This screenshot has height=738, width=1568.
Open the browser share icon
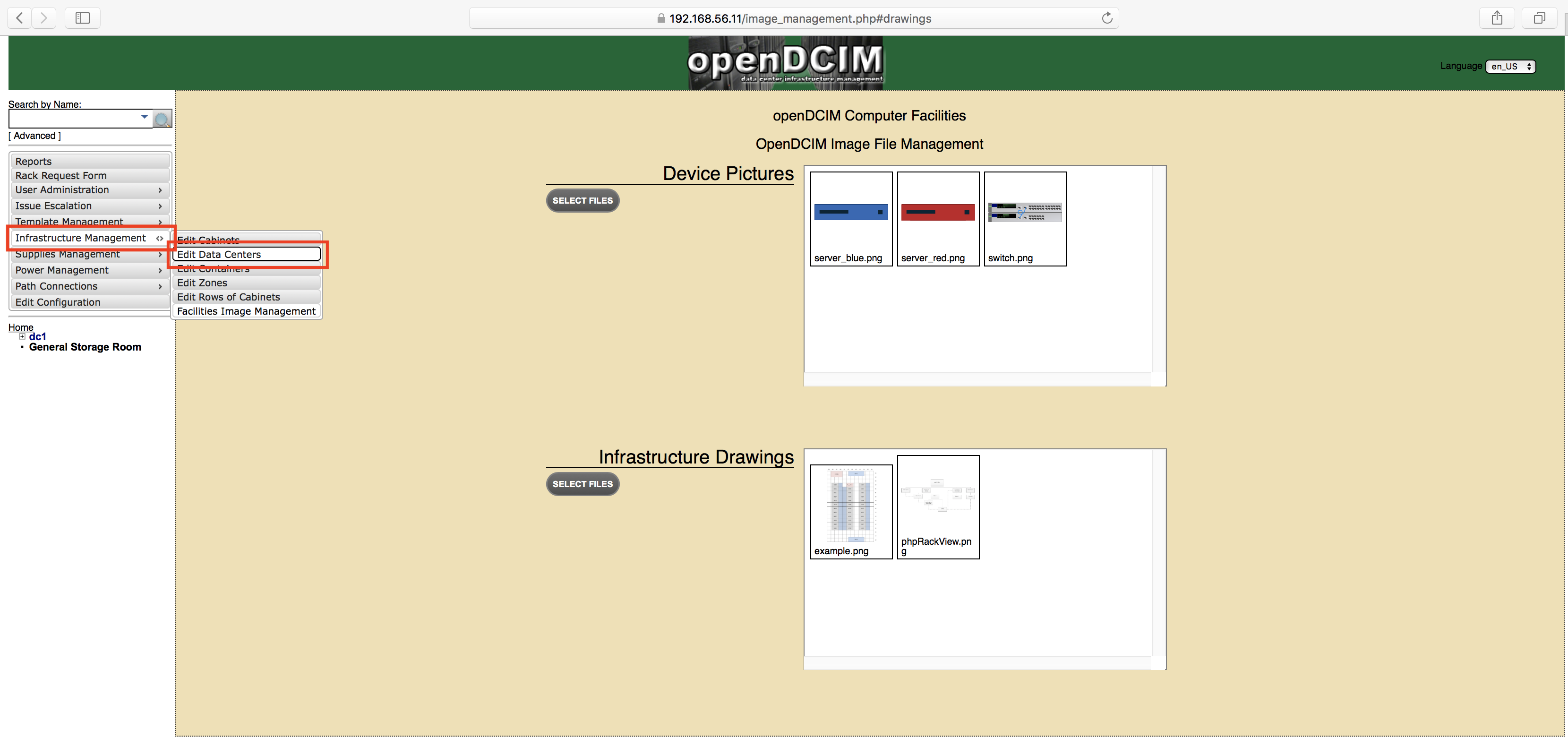pos(1497,18)
